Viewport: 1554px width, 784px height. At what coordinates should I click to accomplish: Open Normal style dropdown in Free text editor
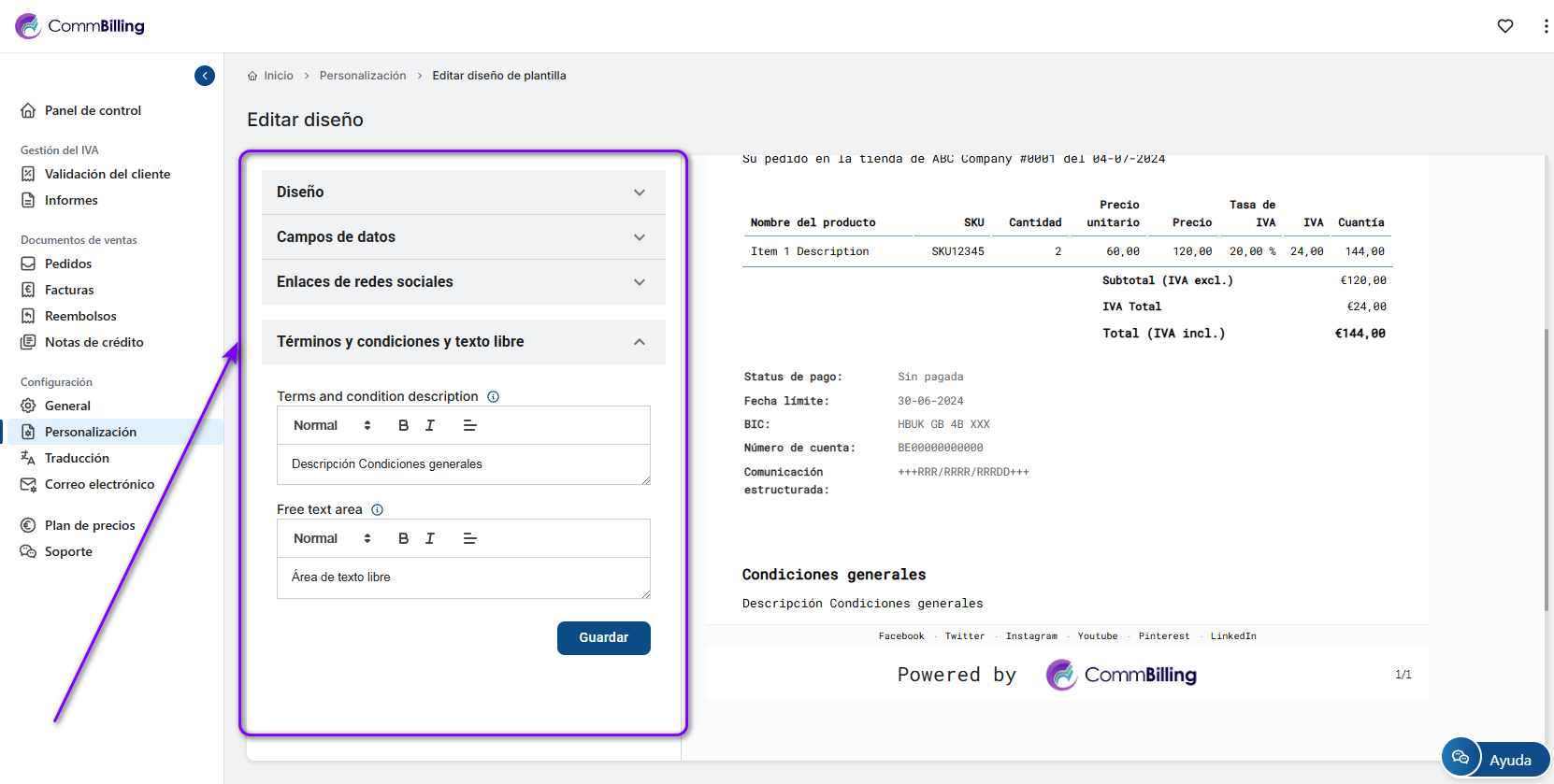click(332, 538)
